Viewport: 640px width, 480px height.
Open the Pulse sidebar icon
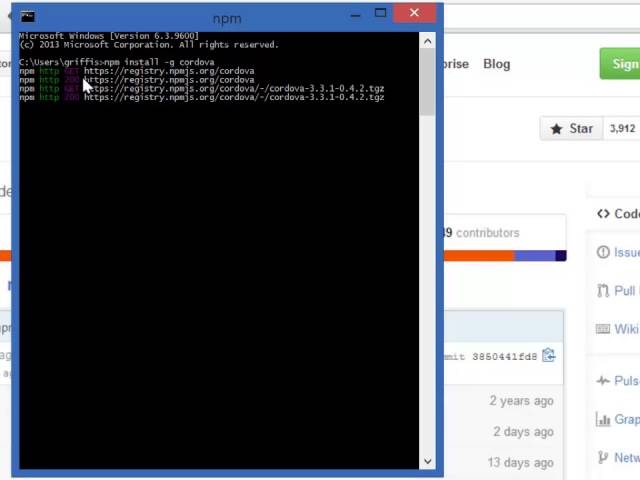[603, 381]
